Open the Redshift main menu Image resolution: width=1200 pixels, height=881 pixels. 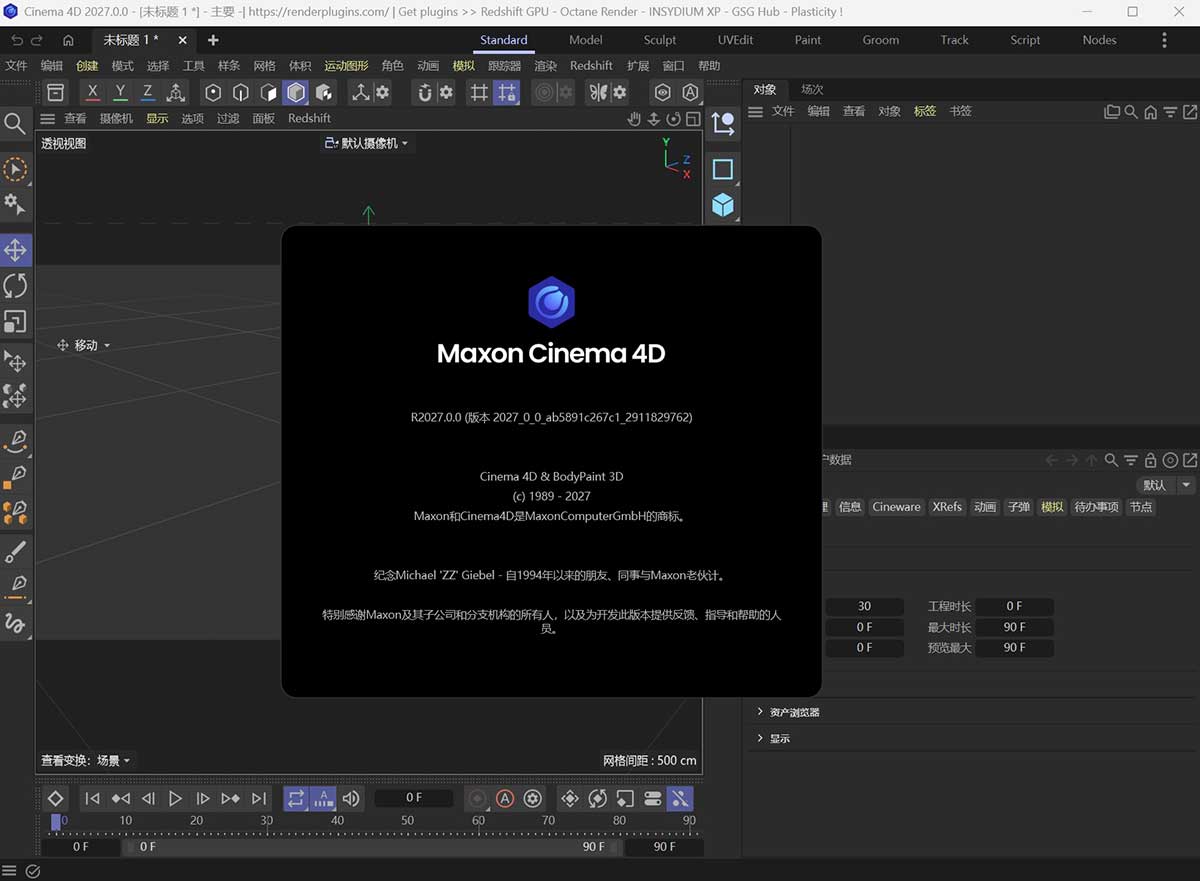(591, 65)
